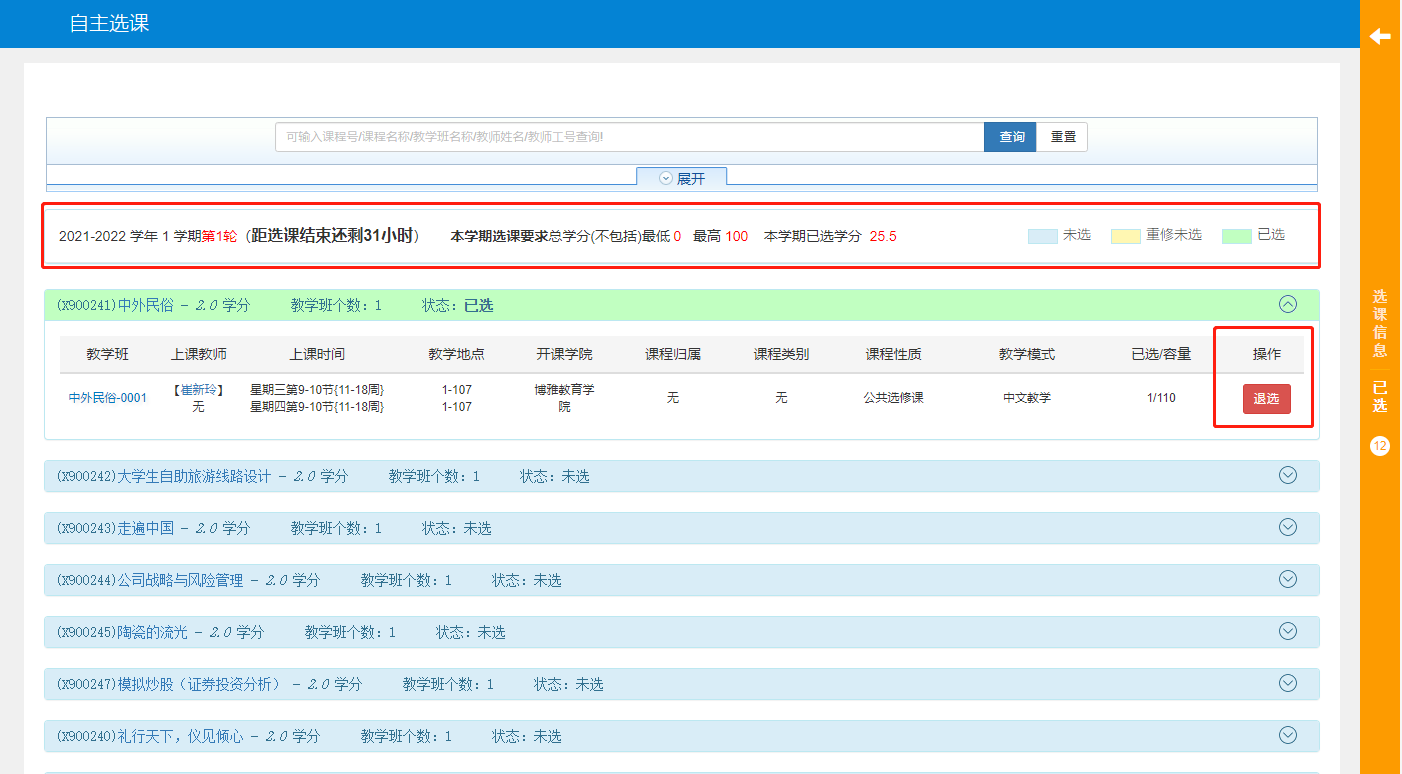1402x774 pixels.
Task: Collapse the 中外民俗 course chevron icon
Action: point(1288,305)
